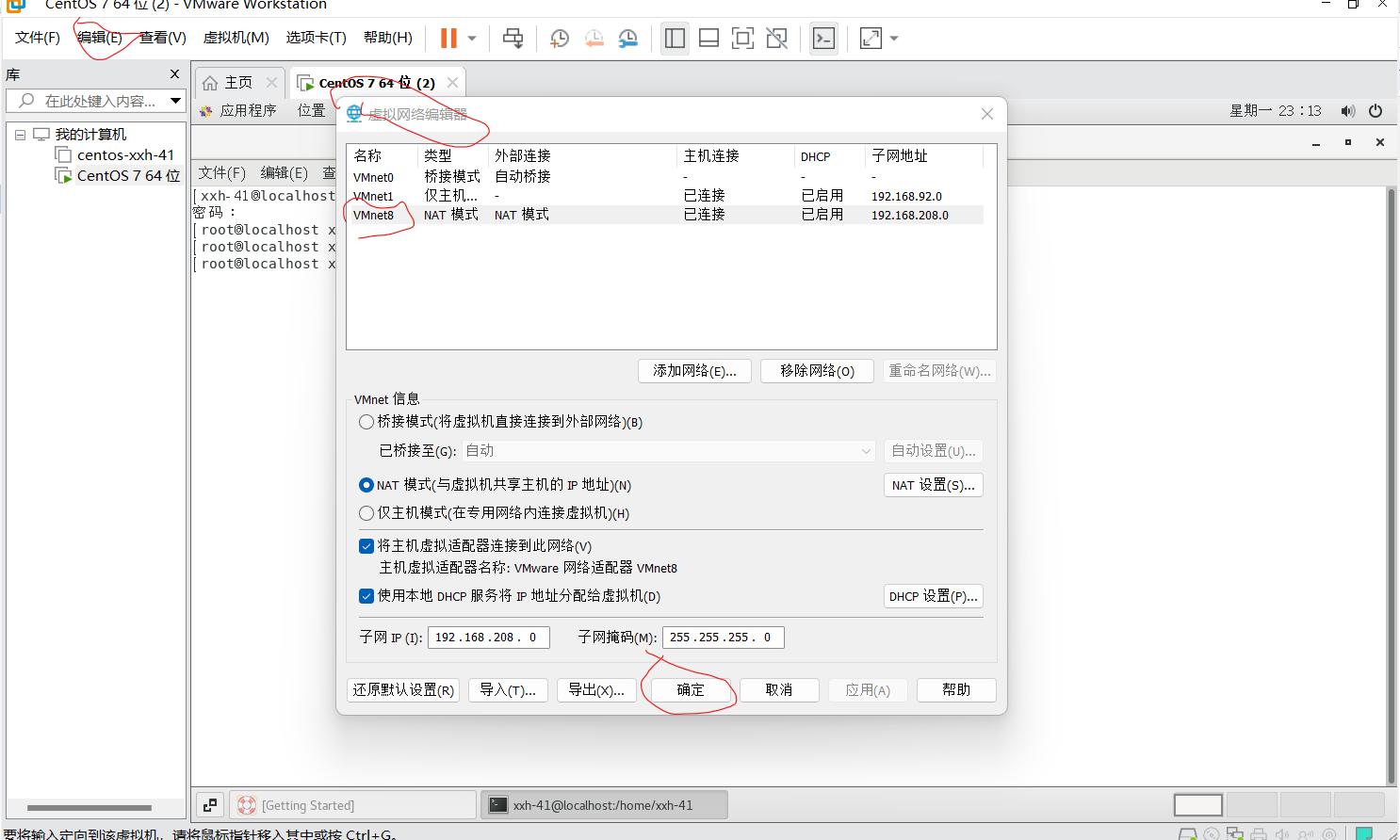1400x840 pixels.
Task: Open the 帮助(H) menu in the menu bar
Action: [x=388, y=38]
